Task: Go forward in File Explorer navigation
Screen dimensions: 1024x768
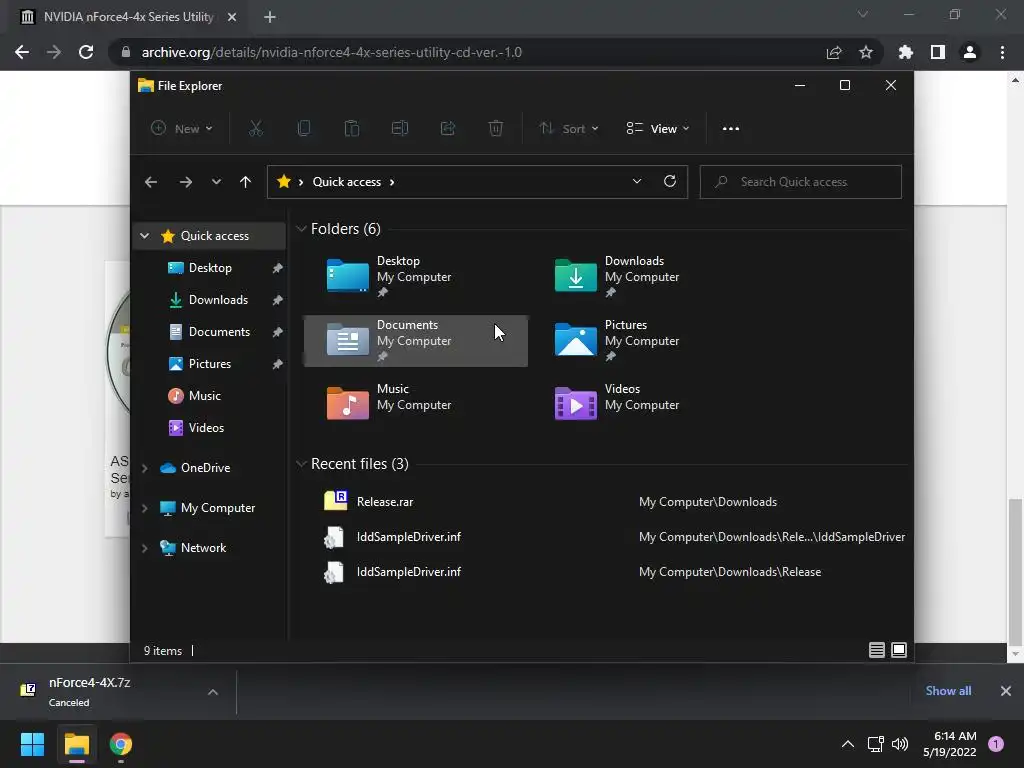Action: click(x=186, y=182)
